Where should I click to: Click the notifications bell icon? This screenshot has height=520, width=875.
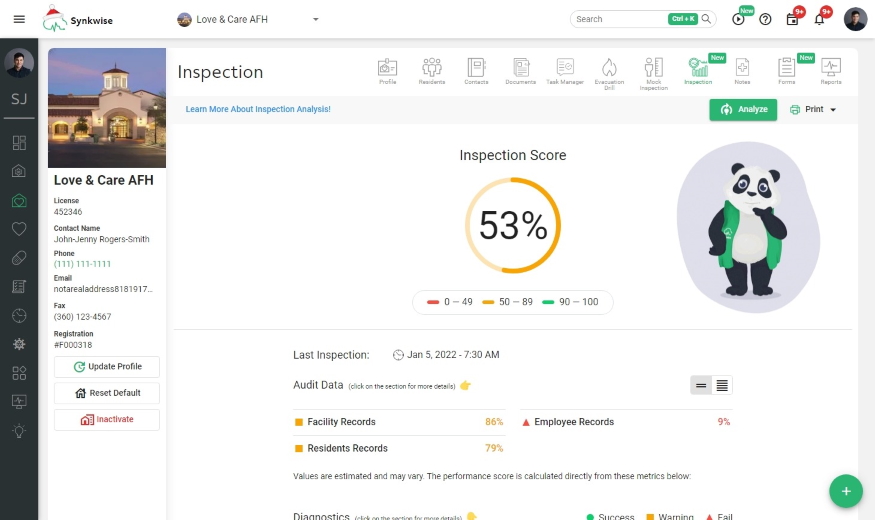pos(820,19)
